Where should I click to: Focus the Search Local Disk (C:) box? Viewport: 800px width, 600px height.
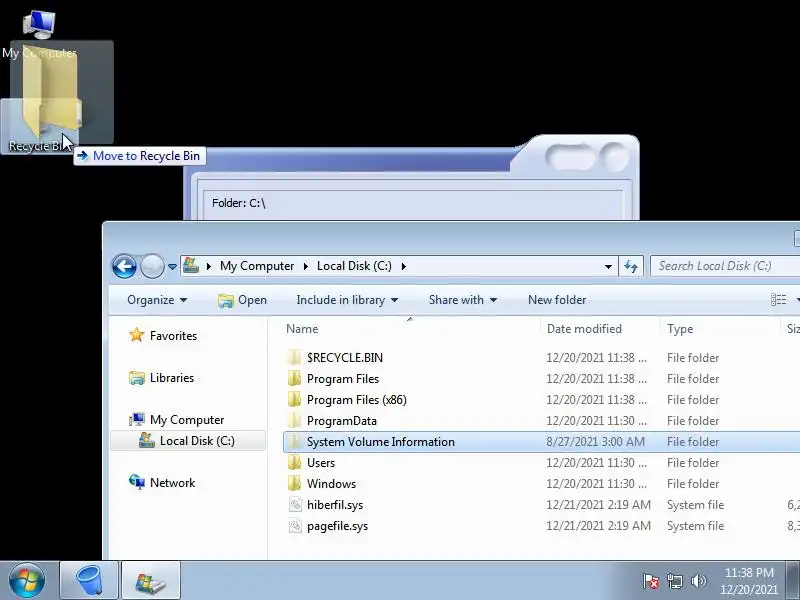[724, 266]
